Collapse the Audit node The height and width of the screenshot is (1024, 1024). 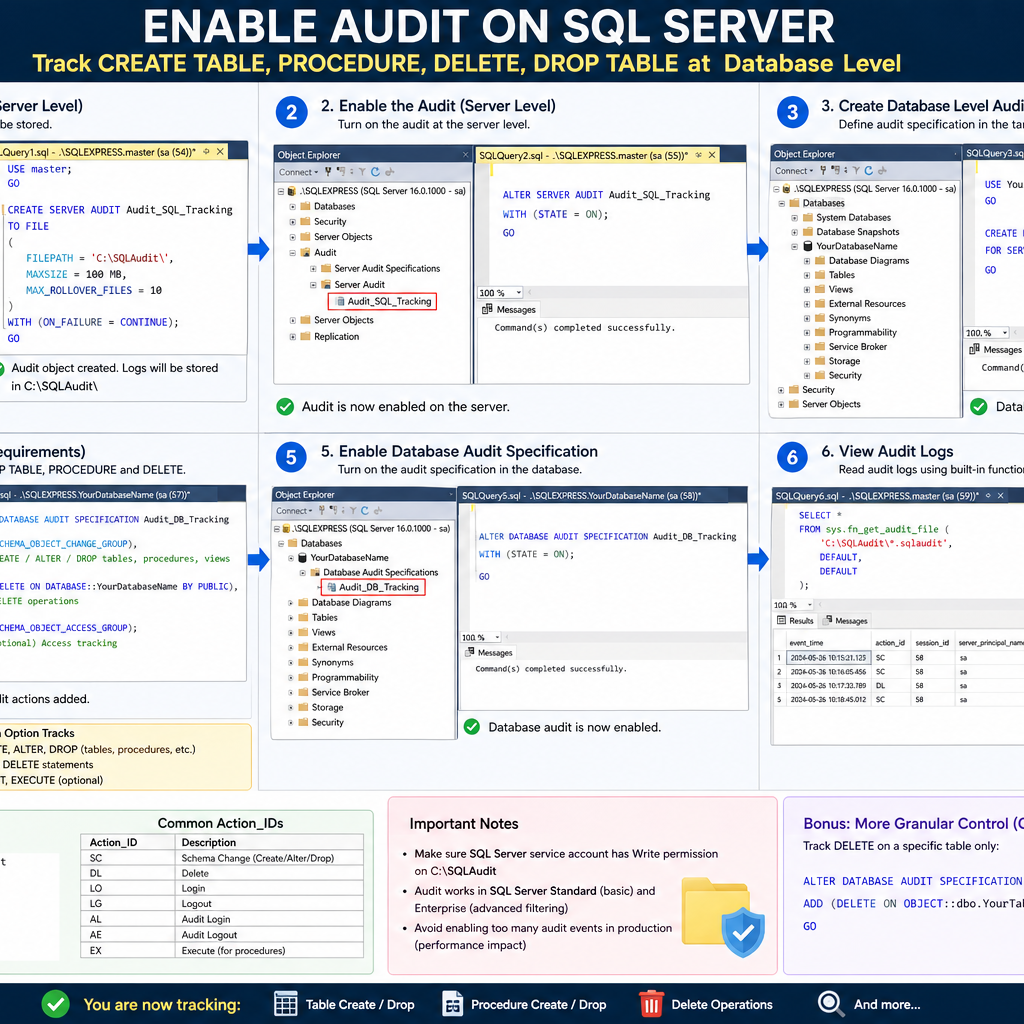[x=293, y=253]
